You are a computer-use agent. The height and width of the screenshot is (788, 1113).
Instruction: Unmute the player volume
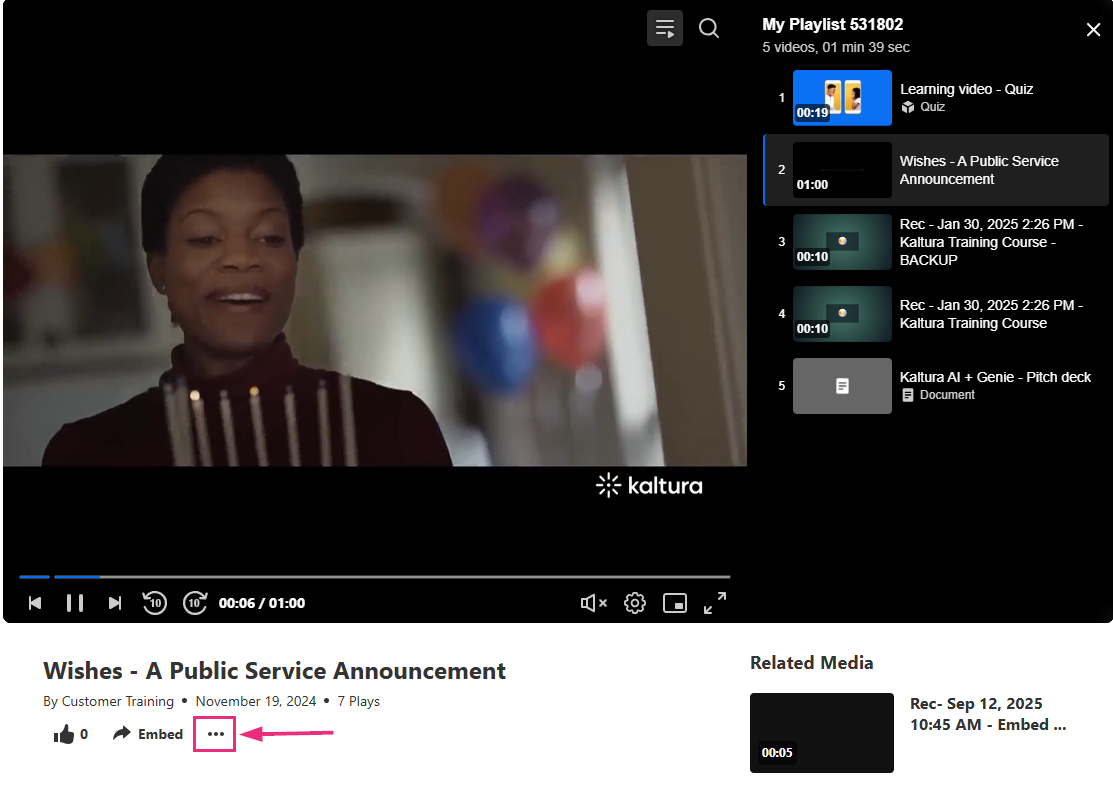593,603
